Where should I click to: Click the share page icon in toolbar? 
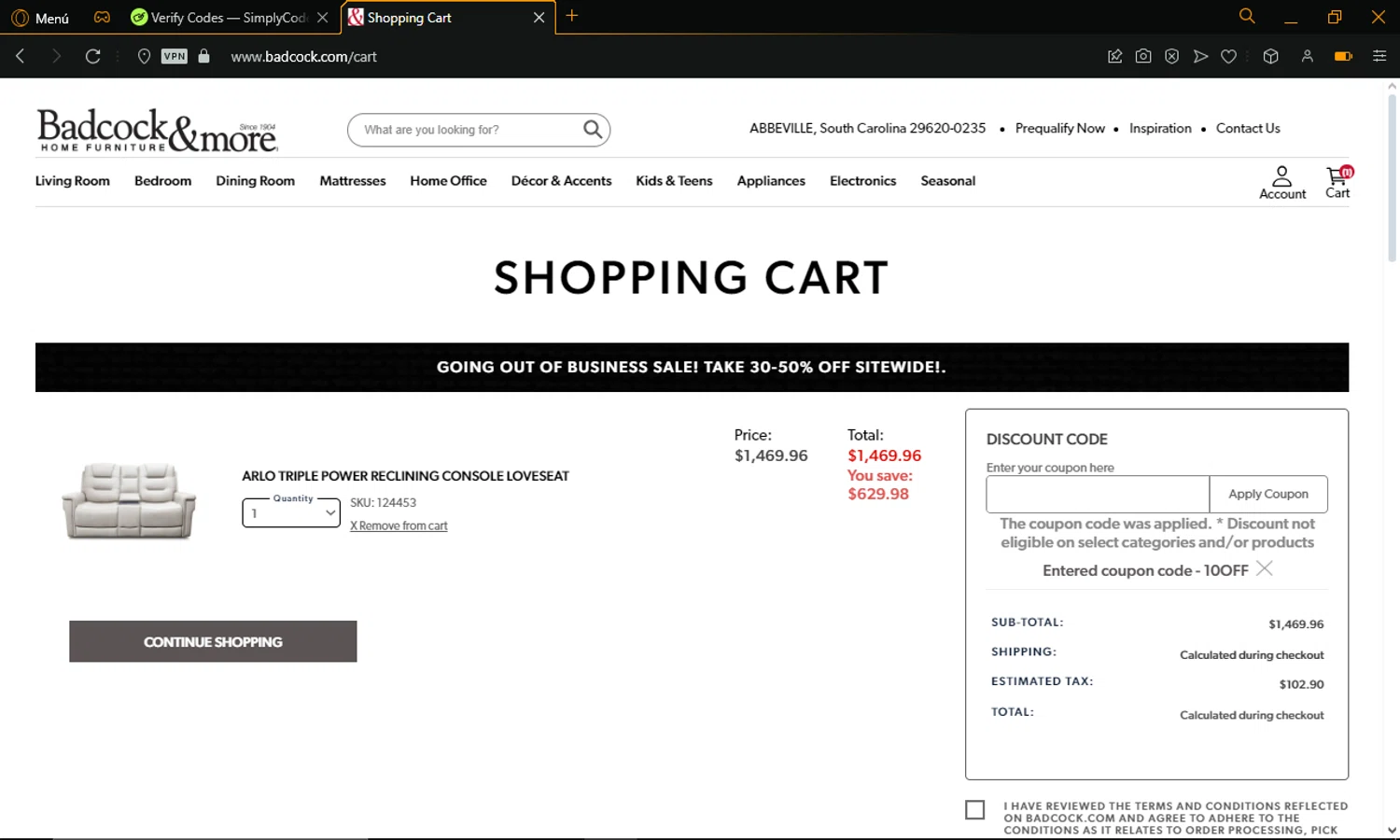point(1114,56)
